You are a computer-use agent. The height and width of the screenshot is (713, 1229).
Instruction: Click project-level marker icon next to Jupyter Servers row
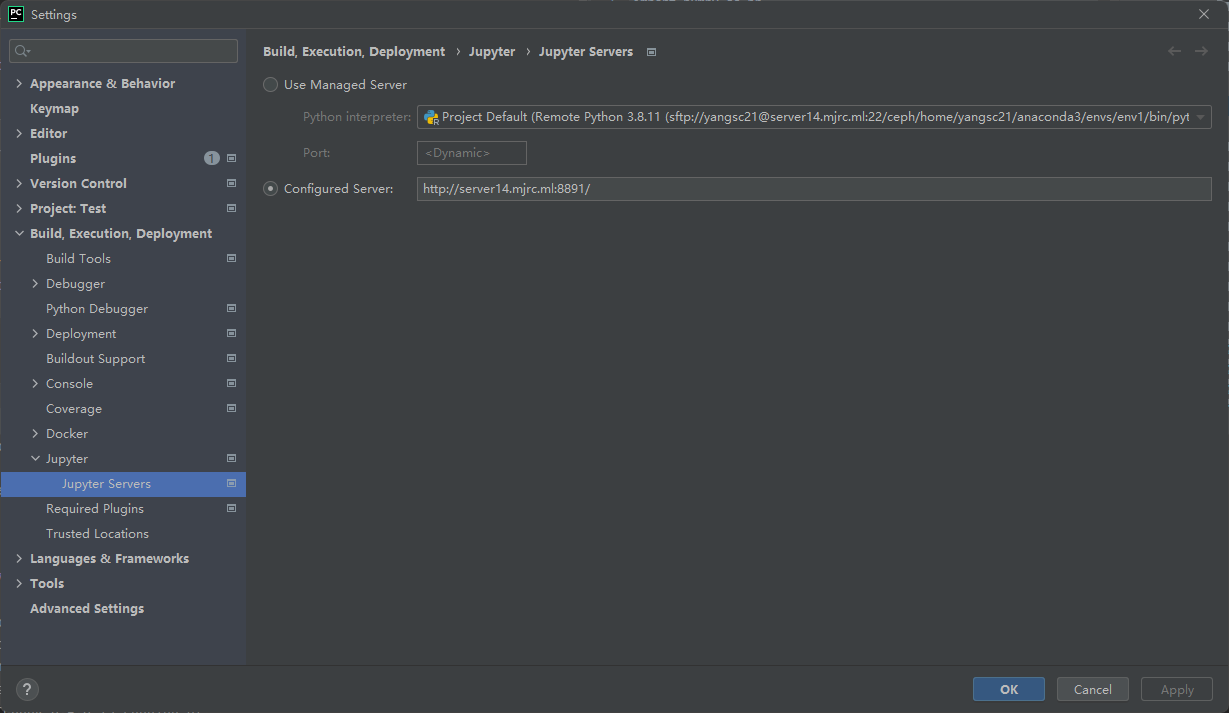(x=232, y=483)
